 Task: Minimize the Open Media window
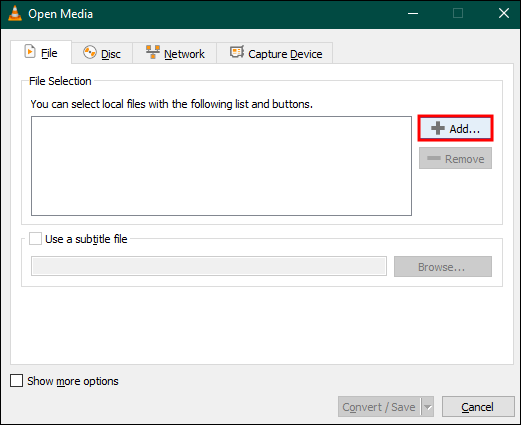point(413,14)
